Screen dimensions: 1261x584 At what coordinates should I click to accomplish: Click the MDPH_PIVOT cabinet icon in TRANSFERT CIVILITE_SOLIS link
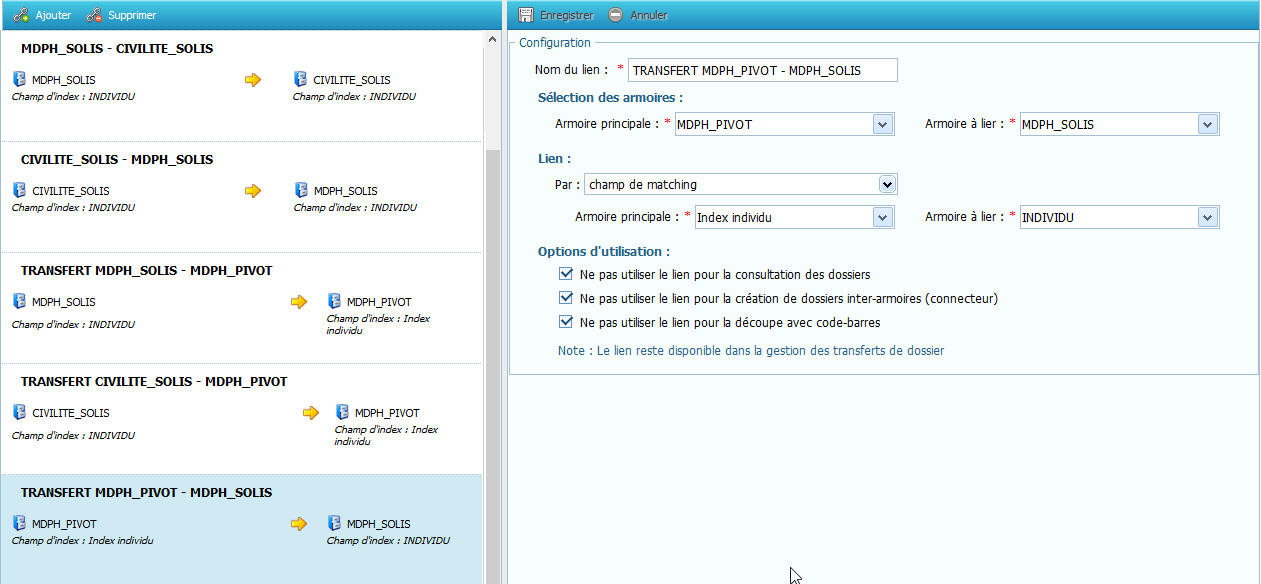coord(342,412)
